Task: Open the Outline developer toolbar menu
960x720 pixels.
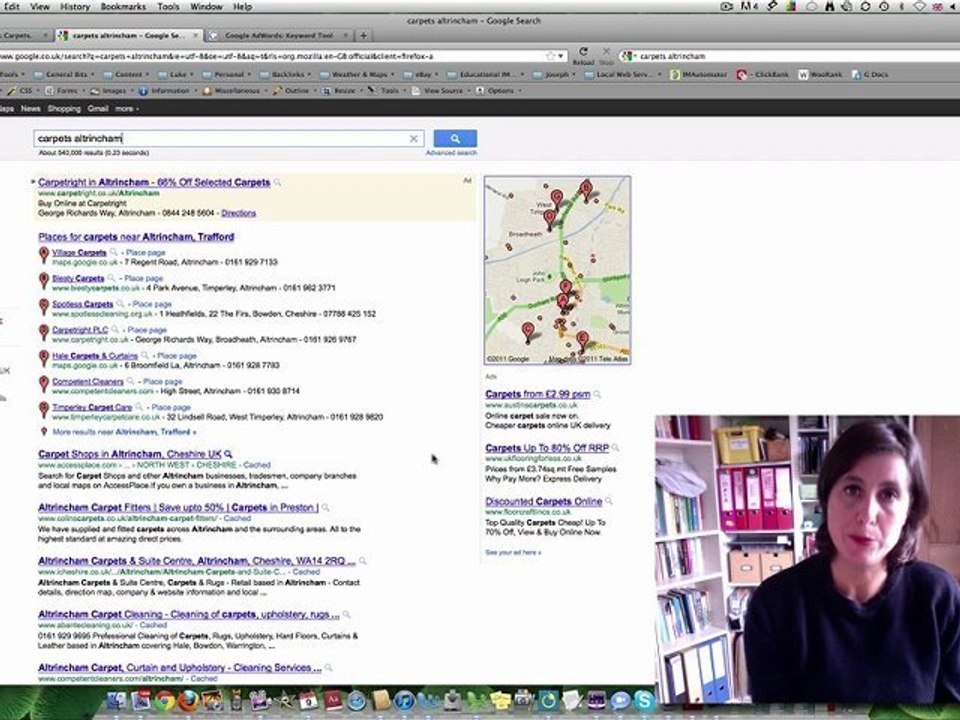Action: (x=296, y=91)
